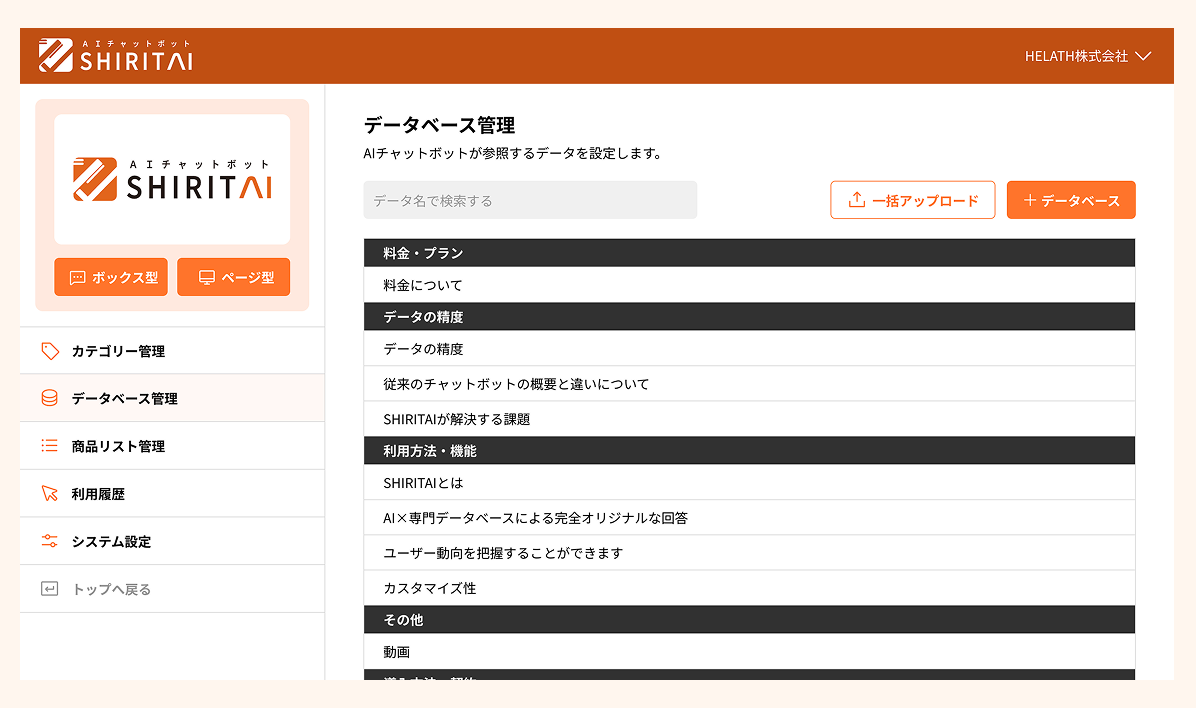This screenshot has width=1196, height=708.
Task: Click the SHIRITAI logo card in sidebar
Action: (x=172, y=179)
